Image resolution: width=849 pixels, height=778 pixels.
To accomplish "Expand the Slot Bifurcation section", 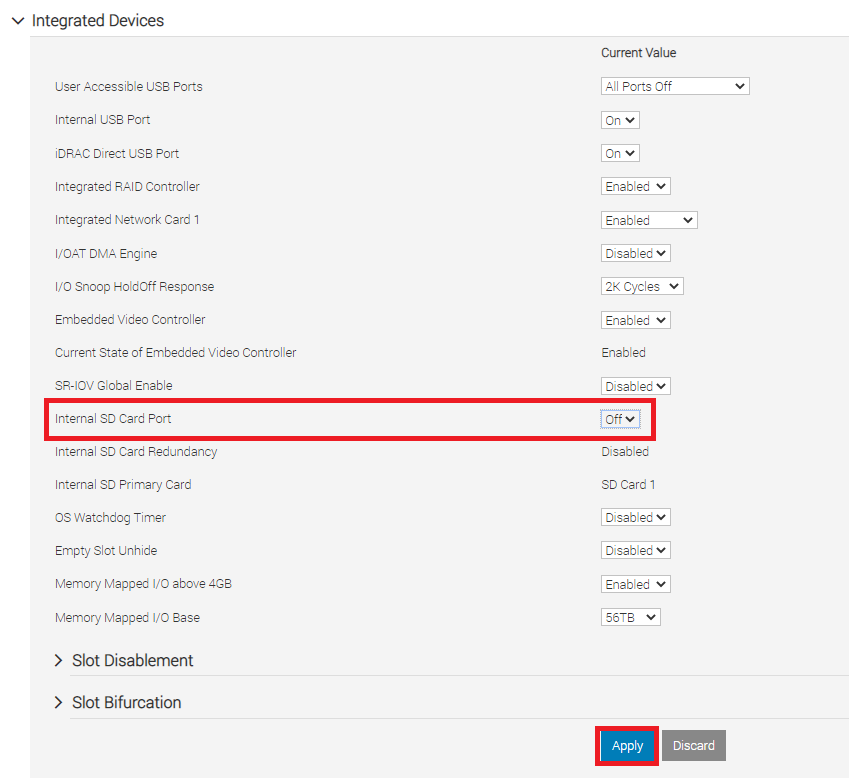I will click(59, 703).
